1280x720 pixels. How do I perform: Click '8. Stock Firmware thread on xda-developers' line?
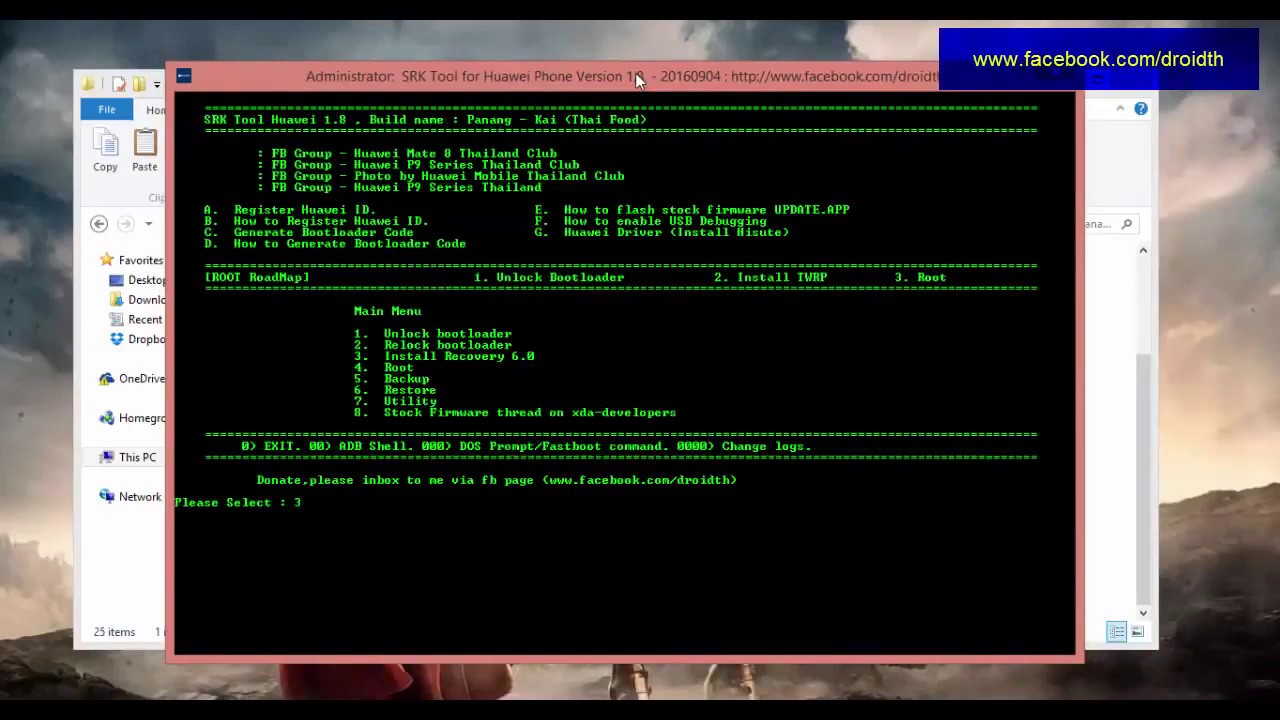coord(515,412)
